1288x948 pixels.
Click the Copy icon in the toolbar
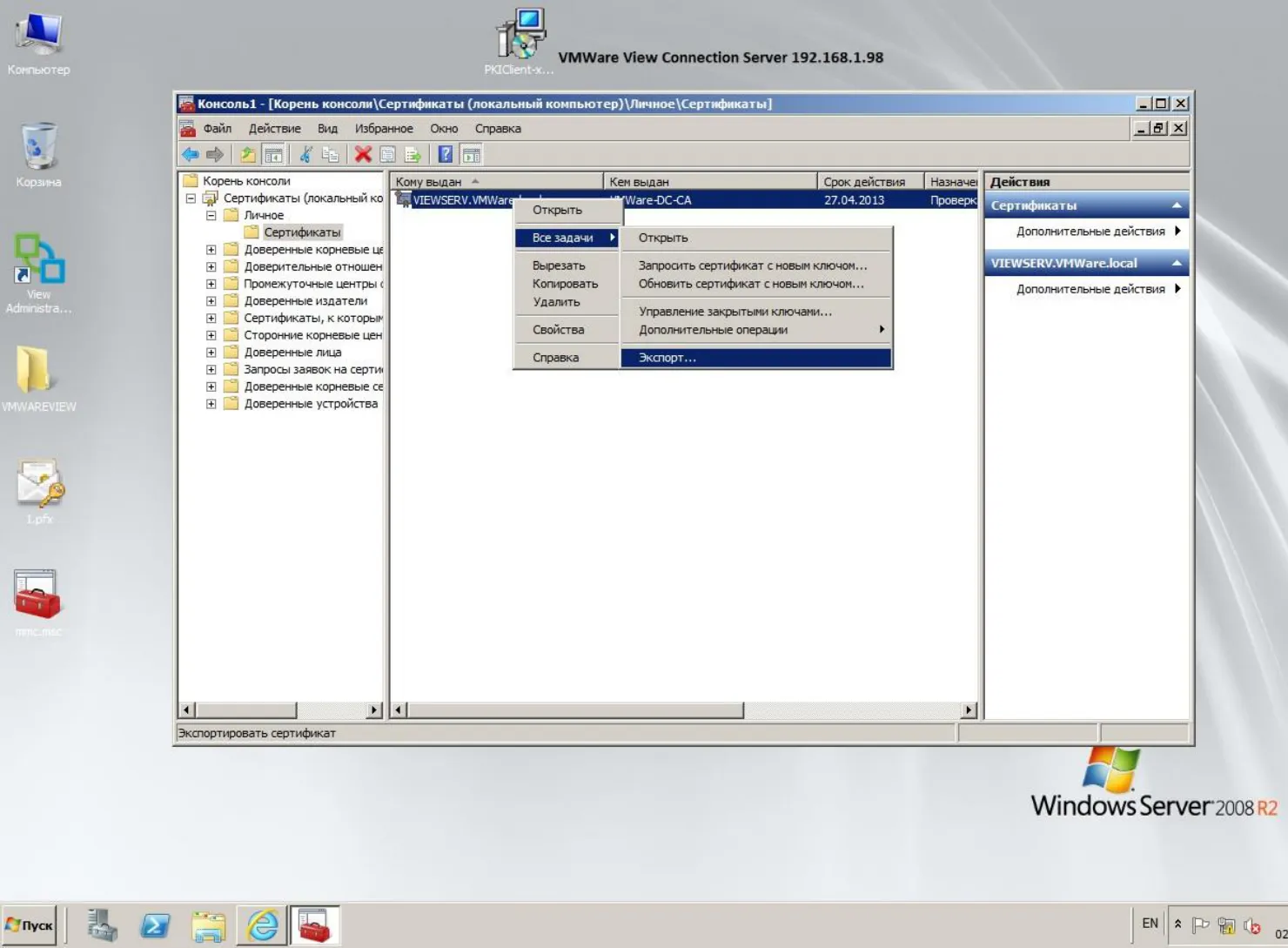coord(331,155)
